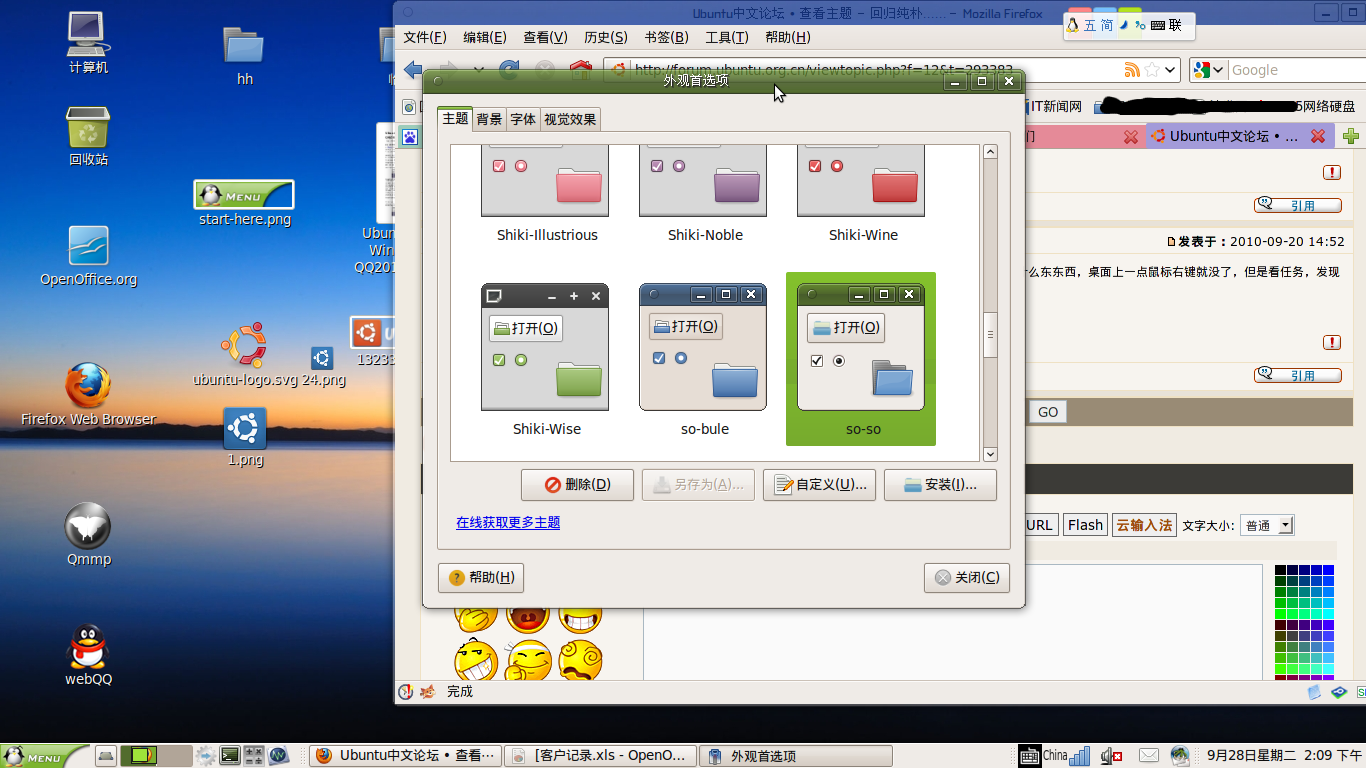Toggle checkbox in so-bule theme preview

[x=658, y=358]
